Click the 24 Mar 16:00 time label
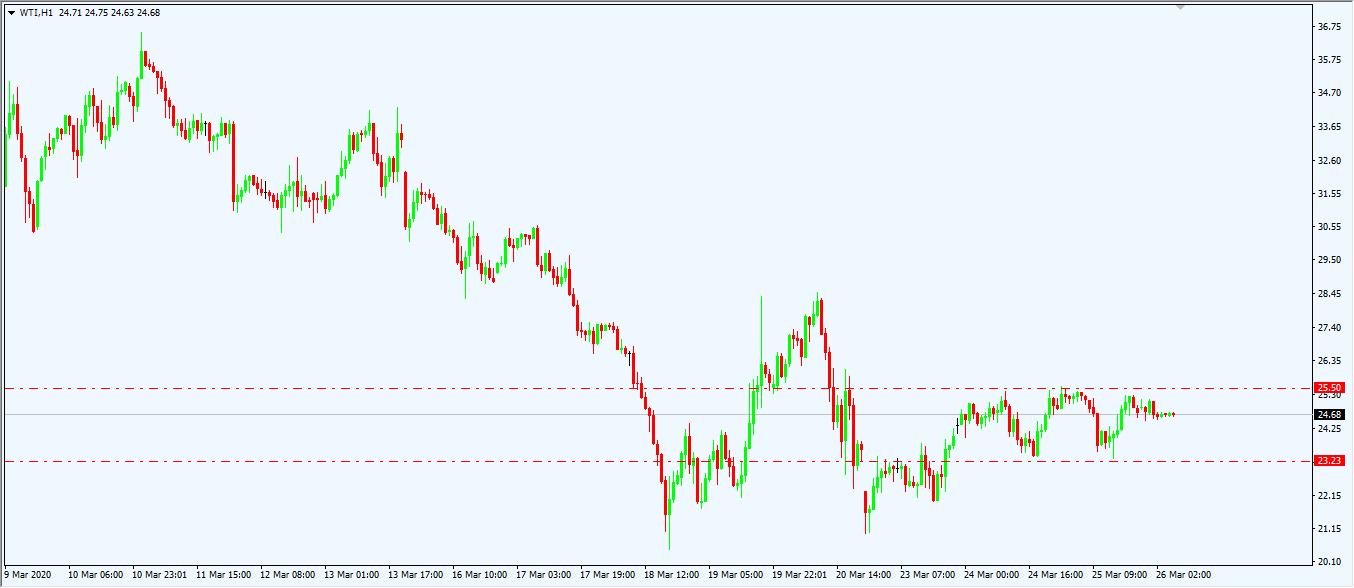The image size is (1354, 588). pyautogui.click(x=1056, y=576)
